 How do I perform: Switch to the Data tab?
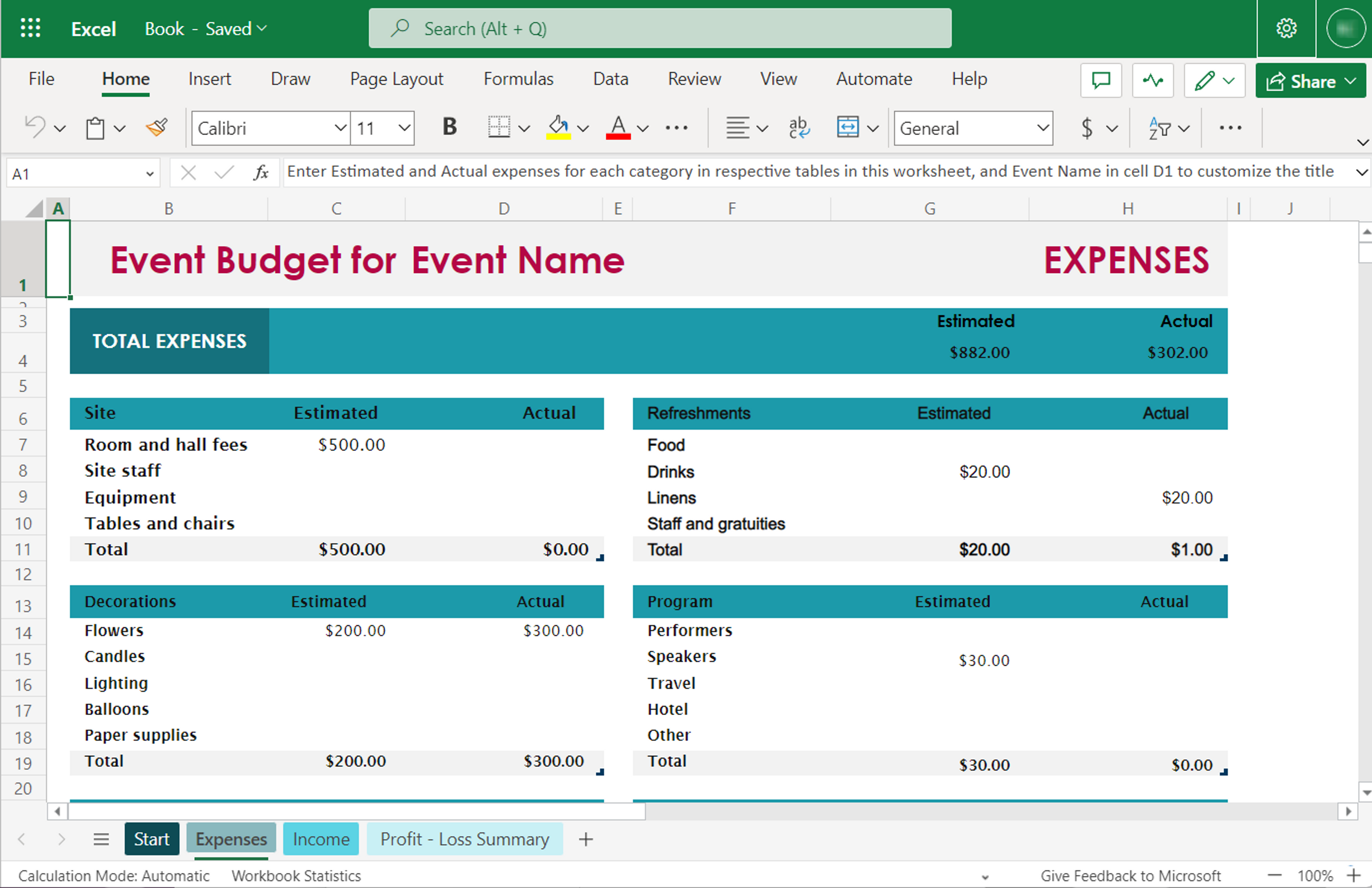(611, 79)
